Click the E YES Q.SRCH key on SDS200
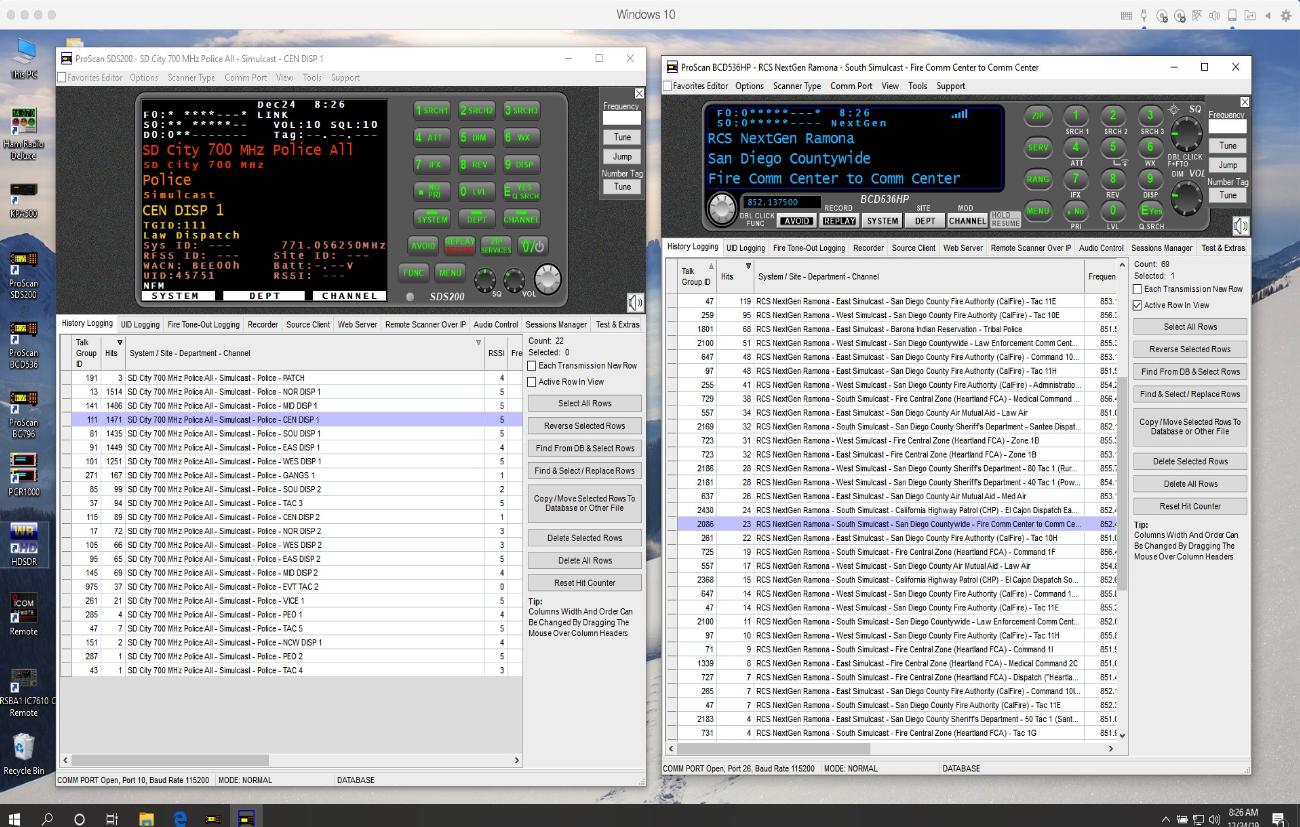 pyautogui.click(x=521, y=190)
